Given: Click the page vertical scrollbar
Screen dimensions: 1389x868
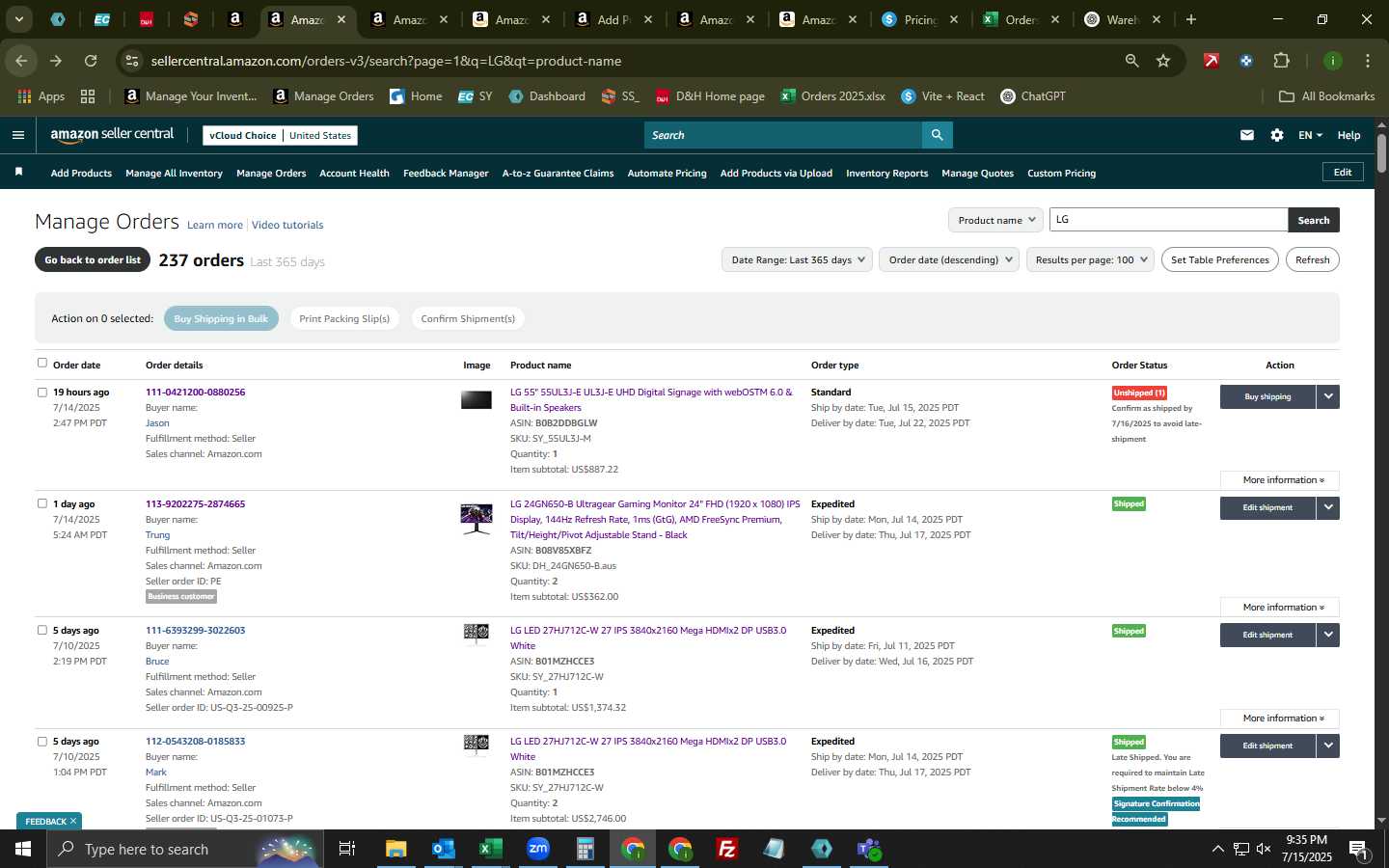Looking at the screenshot, I should coord(1381,152).
